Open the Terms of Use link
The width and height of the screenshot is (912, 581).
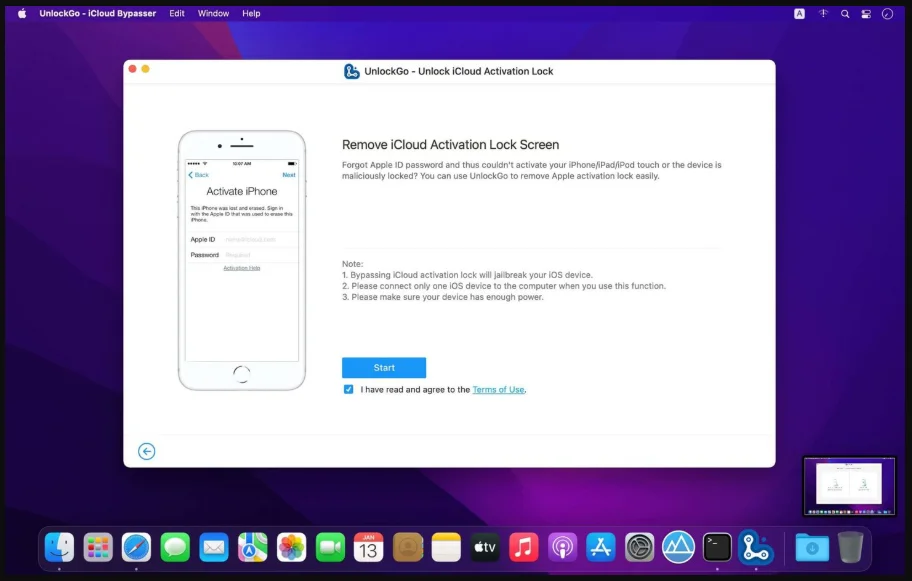point(498,390)
